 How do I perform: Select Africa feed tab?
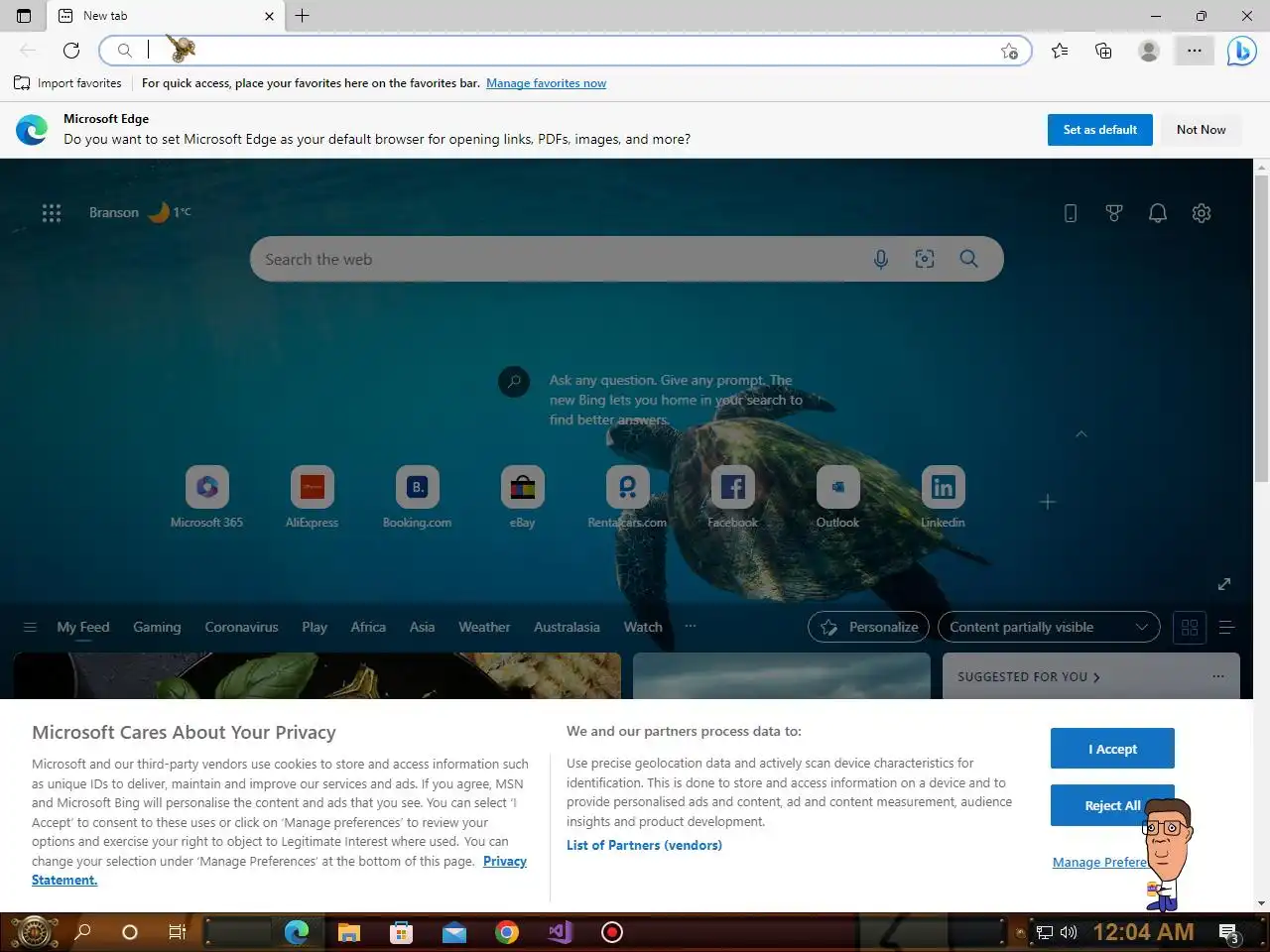click(368, 627)
